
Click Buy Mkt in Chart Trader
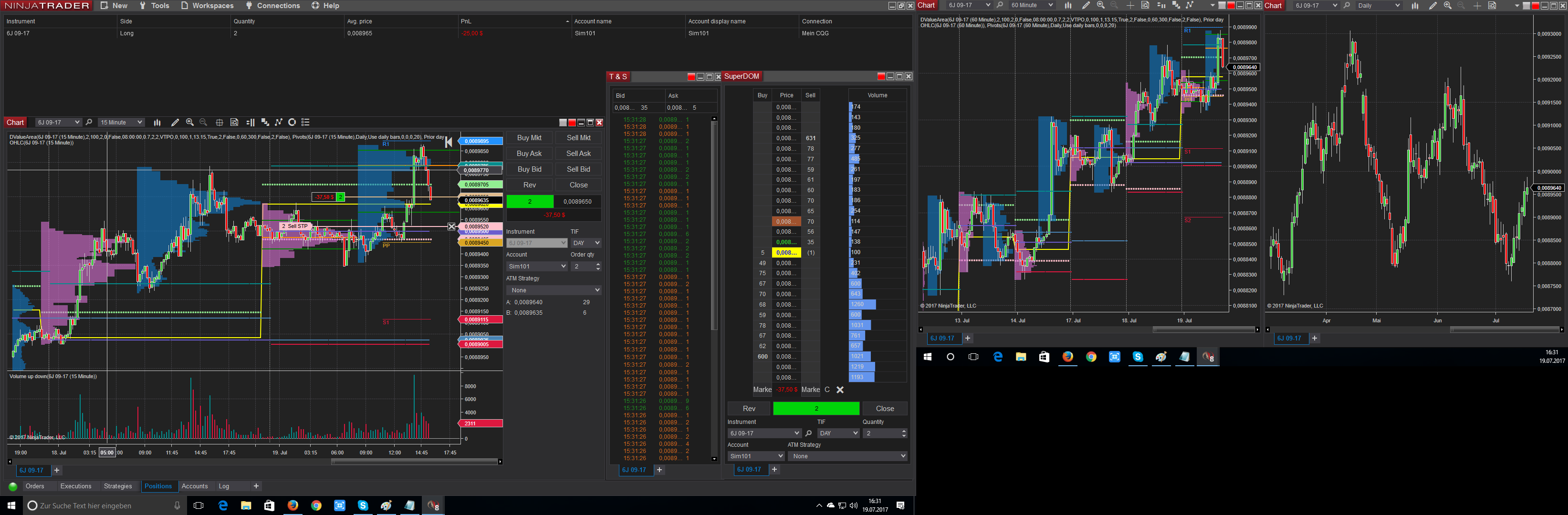pyautogui.click(x=529, y=138)
